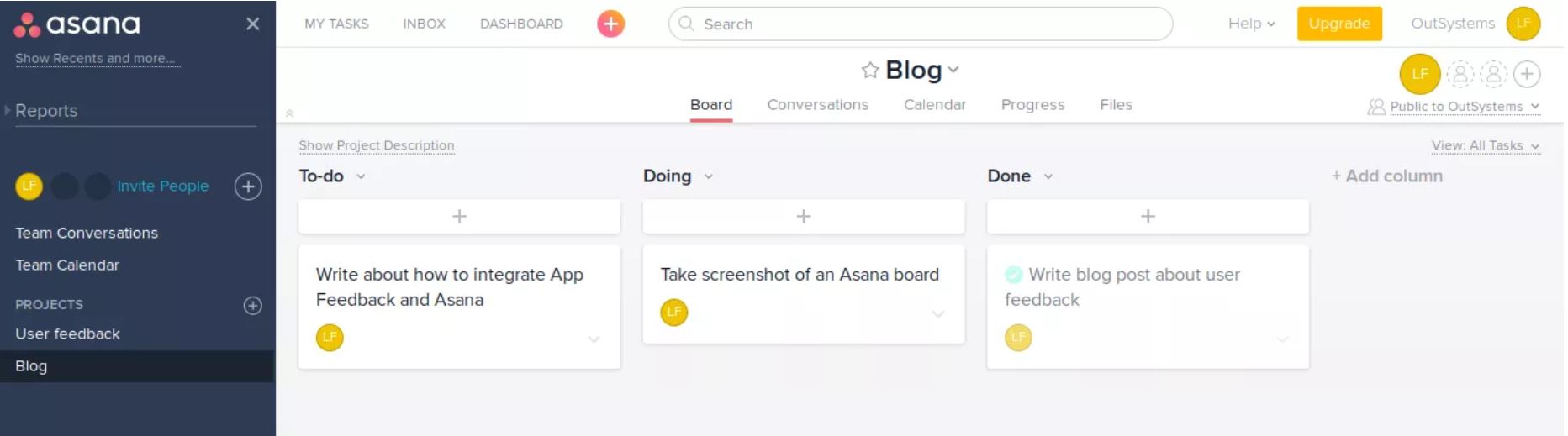Add a task to the Done column

point(1148,216)
